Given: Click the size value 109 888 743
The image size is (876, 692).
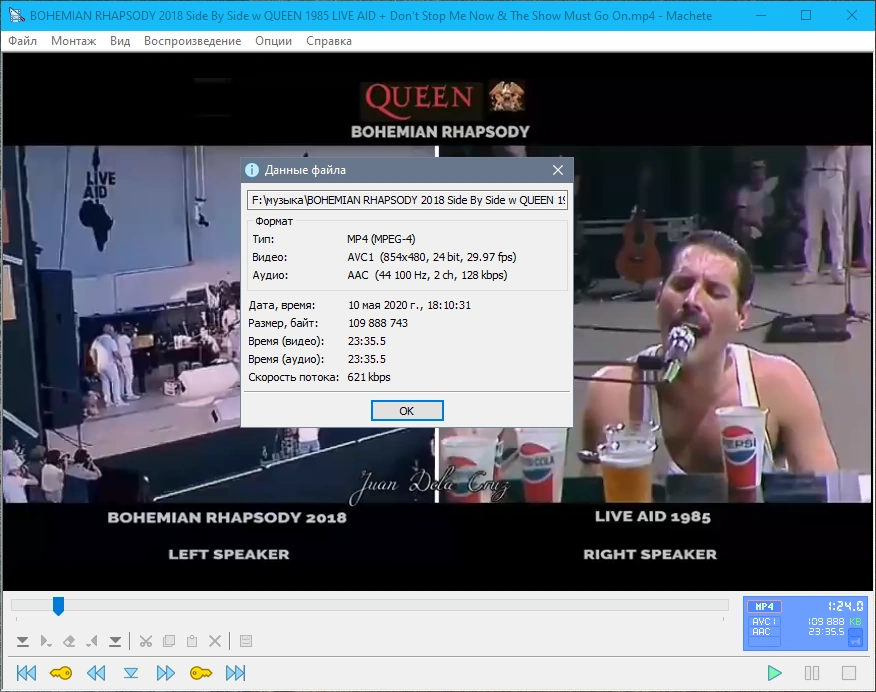Looking at the screenshot, I should coord(378,323).
